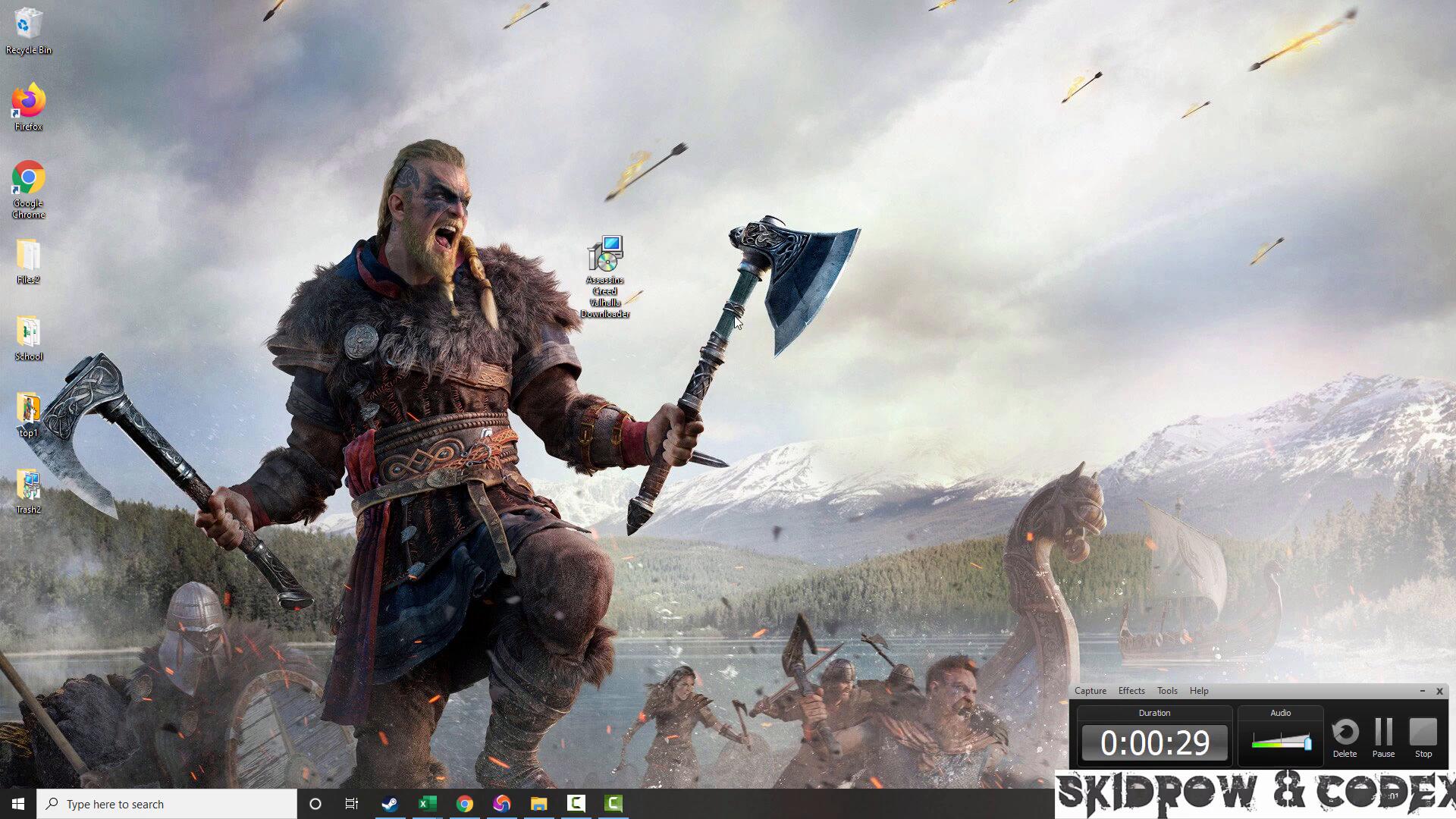Delete the current recording

click(1345, 736)
